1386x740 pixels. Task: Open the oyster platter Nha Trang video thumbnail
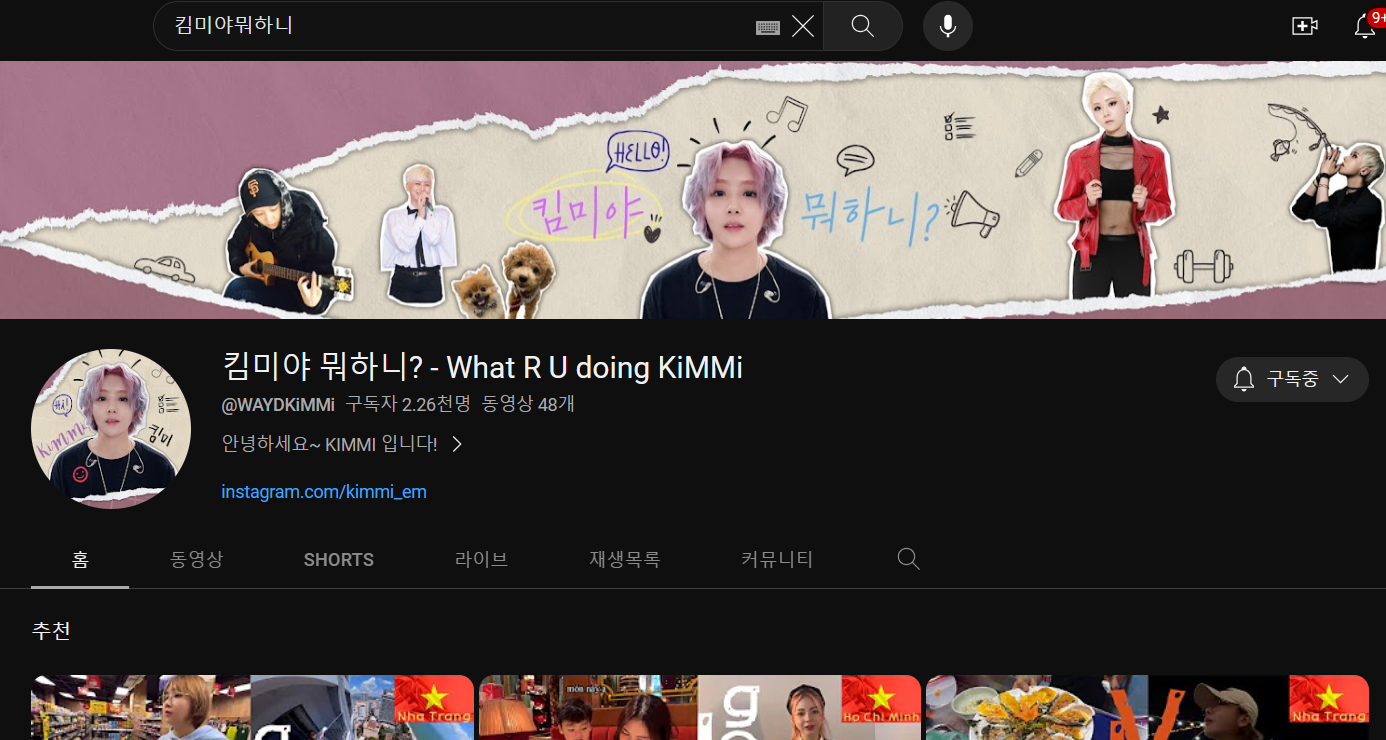coord(1147,708)
